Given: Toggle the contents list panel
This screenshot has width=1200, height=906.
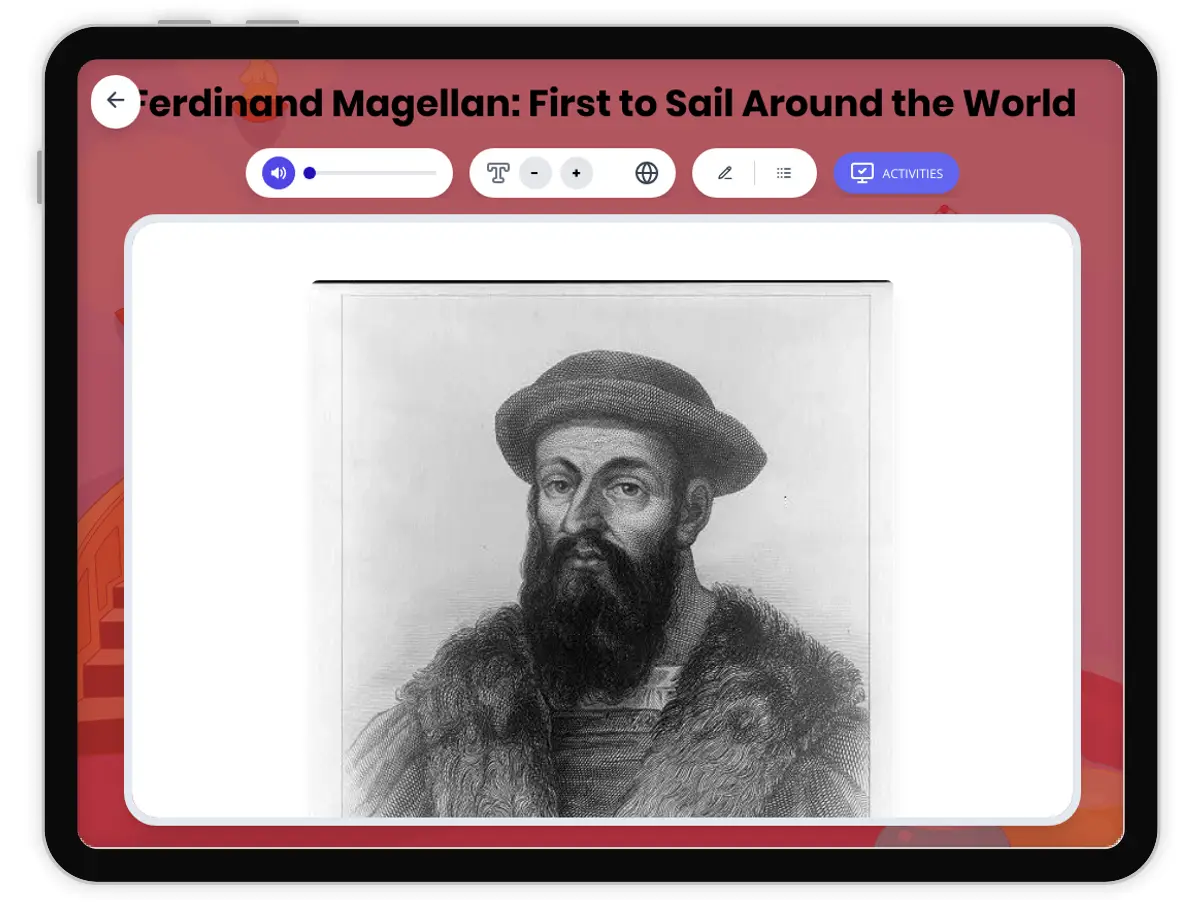Looking at the screenshot, I should coord(784,172).
